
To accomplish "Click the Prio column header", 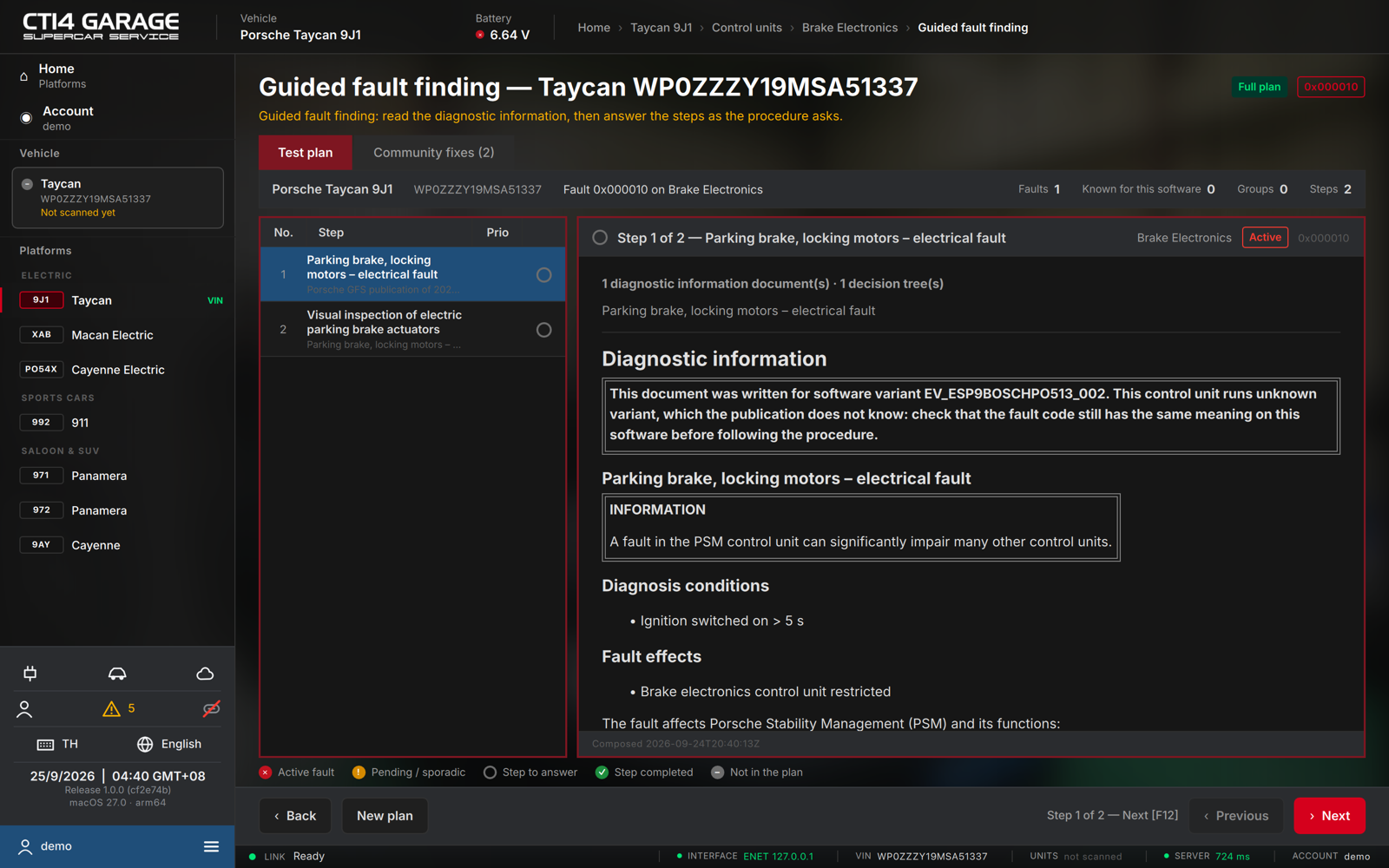I will pos(497,233).
